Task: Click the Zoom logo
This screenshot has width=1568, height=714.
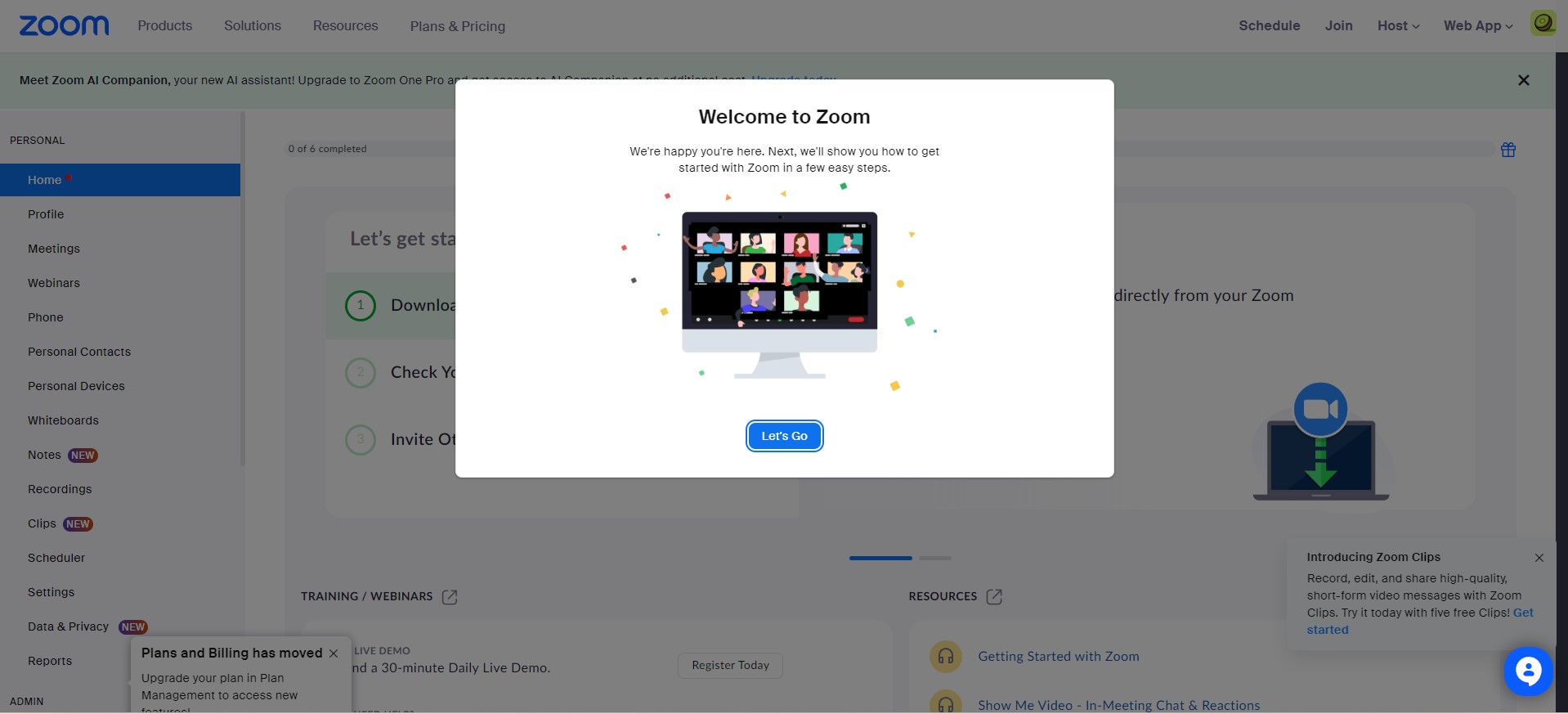Action: (x=64, y=26)
